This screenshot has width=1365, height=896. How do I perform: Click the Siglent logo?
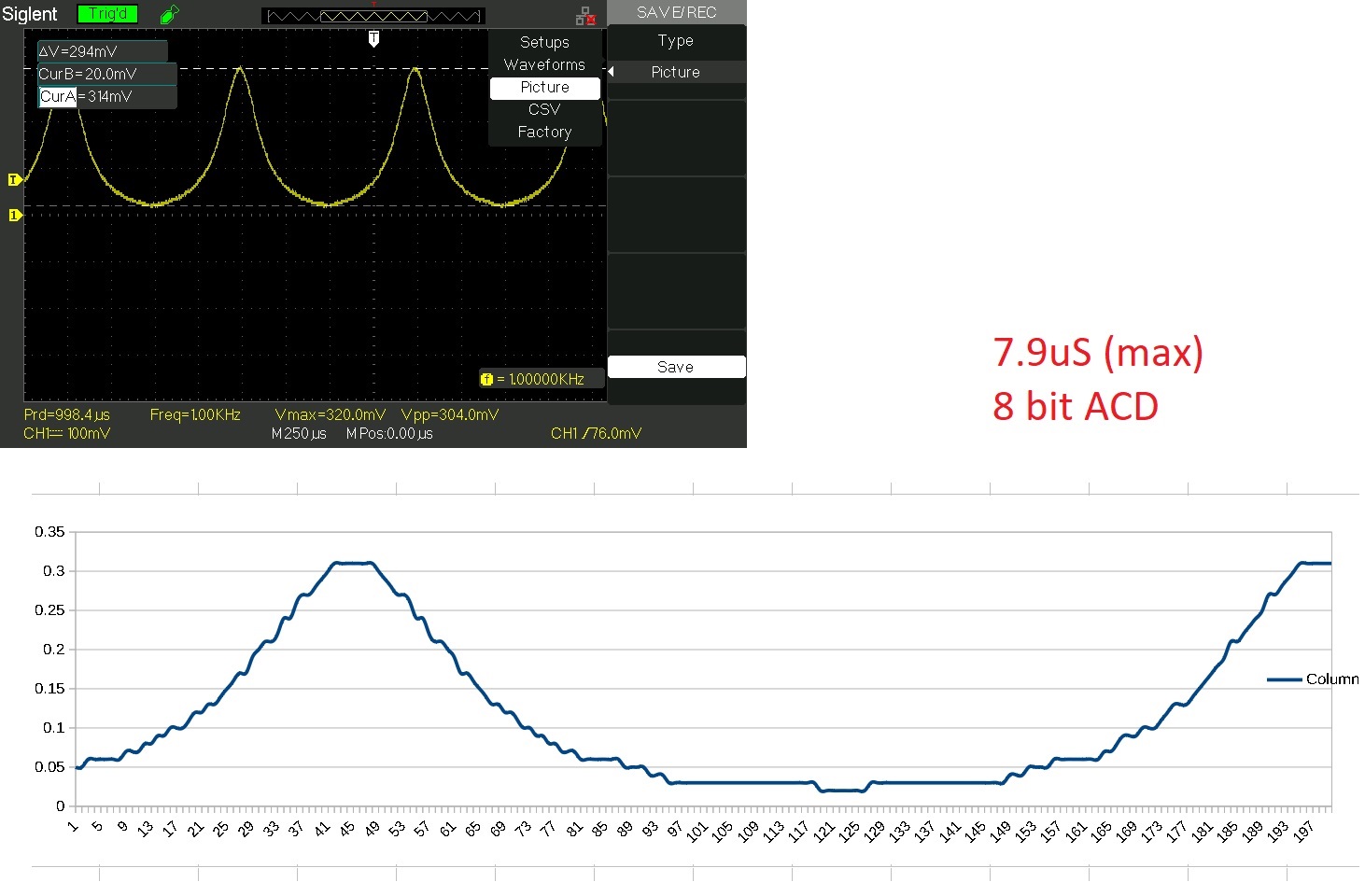(30, 14)
